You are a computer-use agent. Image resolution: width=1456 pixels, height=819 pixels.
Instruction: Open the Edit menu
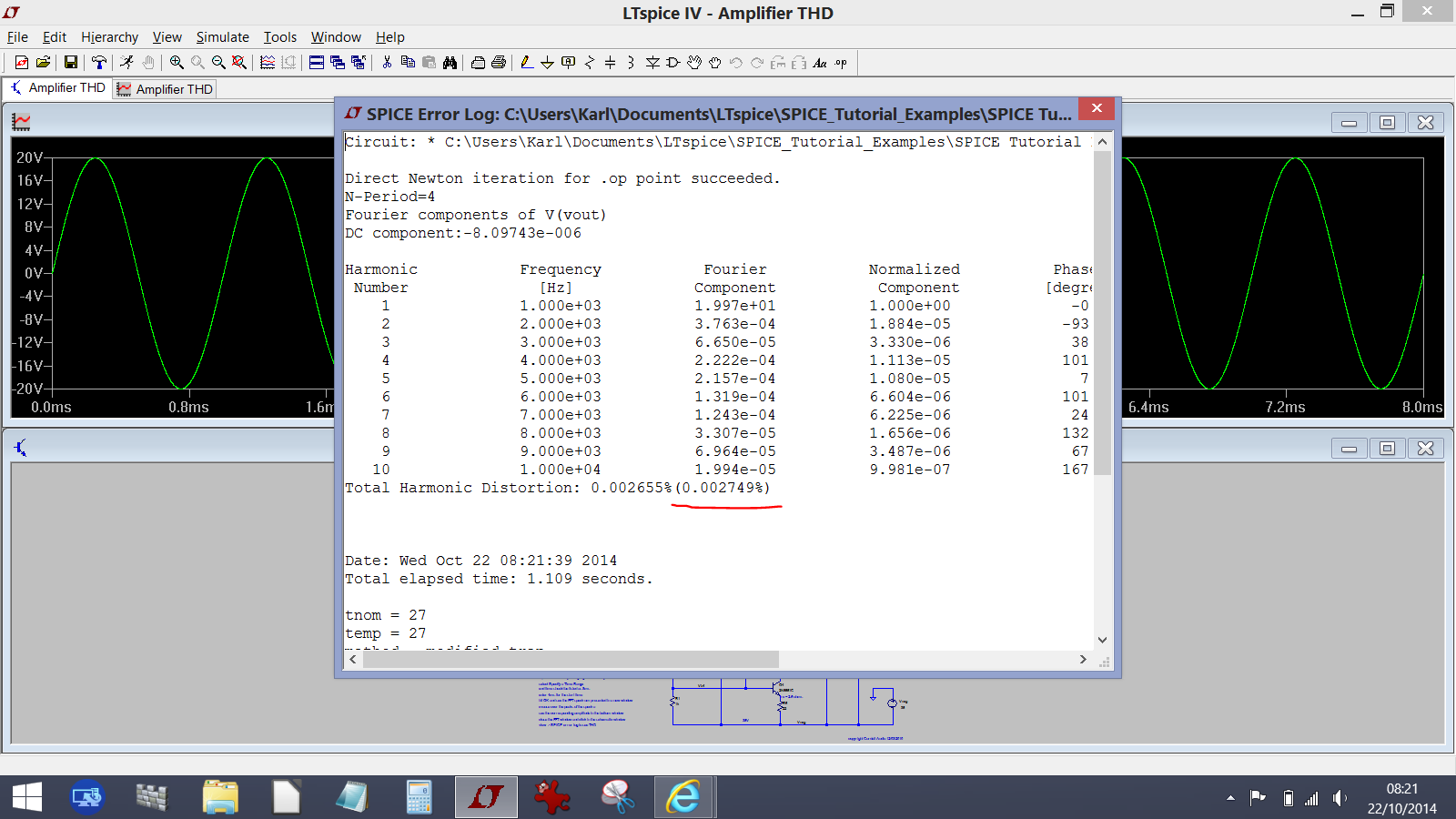pos(55,37)
